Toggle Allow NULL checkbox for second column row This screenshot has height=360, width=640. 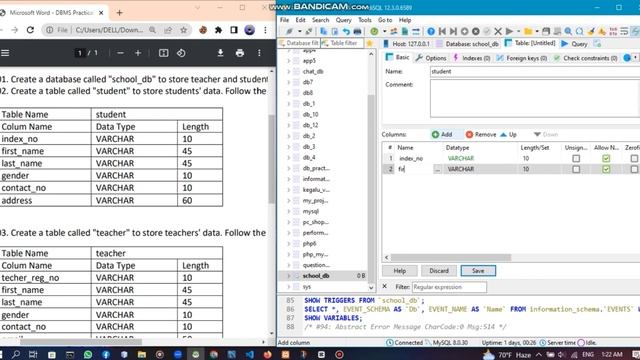(x=606, y=169)
